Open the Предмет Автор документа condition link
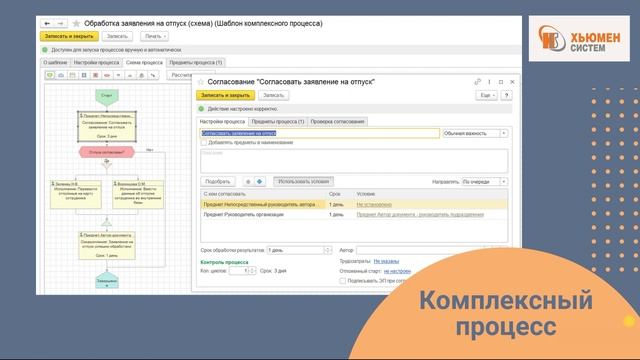The height and width of the screenshot is (360, 640). tap(420, 214)
